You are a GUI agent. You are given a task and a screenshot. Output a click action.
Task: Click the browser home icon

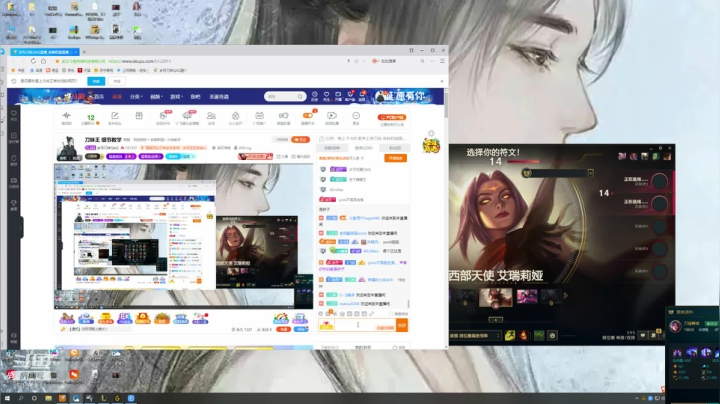[x=44, y=61]
